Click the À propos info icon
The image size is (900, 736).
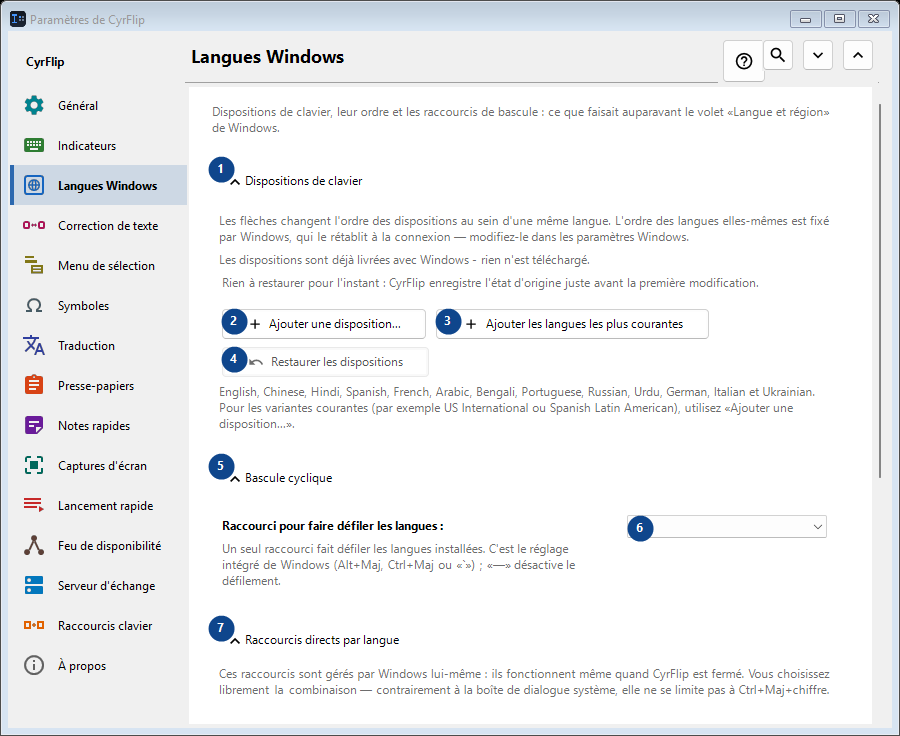tap(34, 665)
